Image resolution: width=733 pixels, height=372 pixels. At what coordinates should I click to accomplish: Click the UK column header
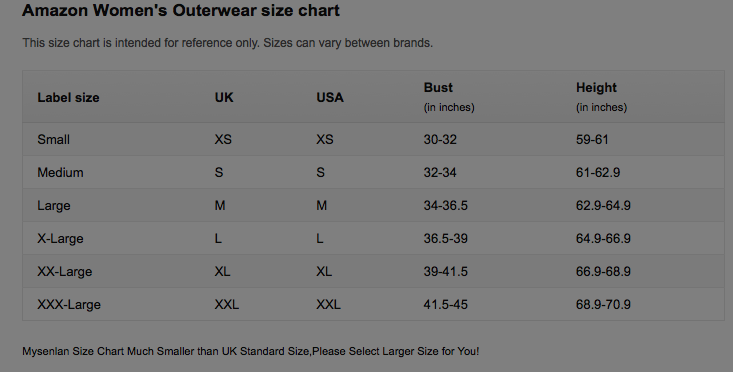point(224,98)
